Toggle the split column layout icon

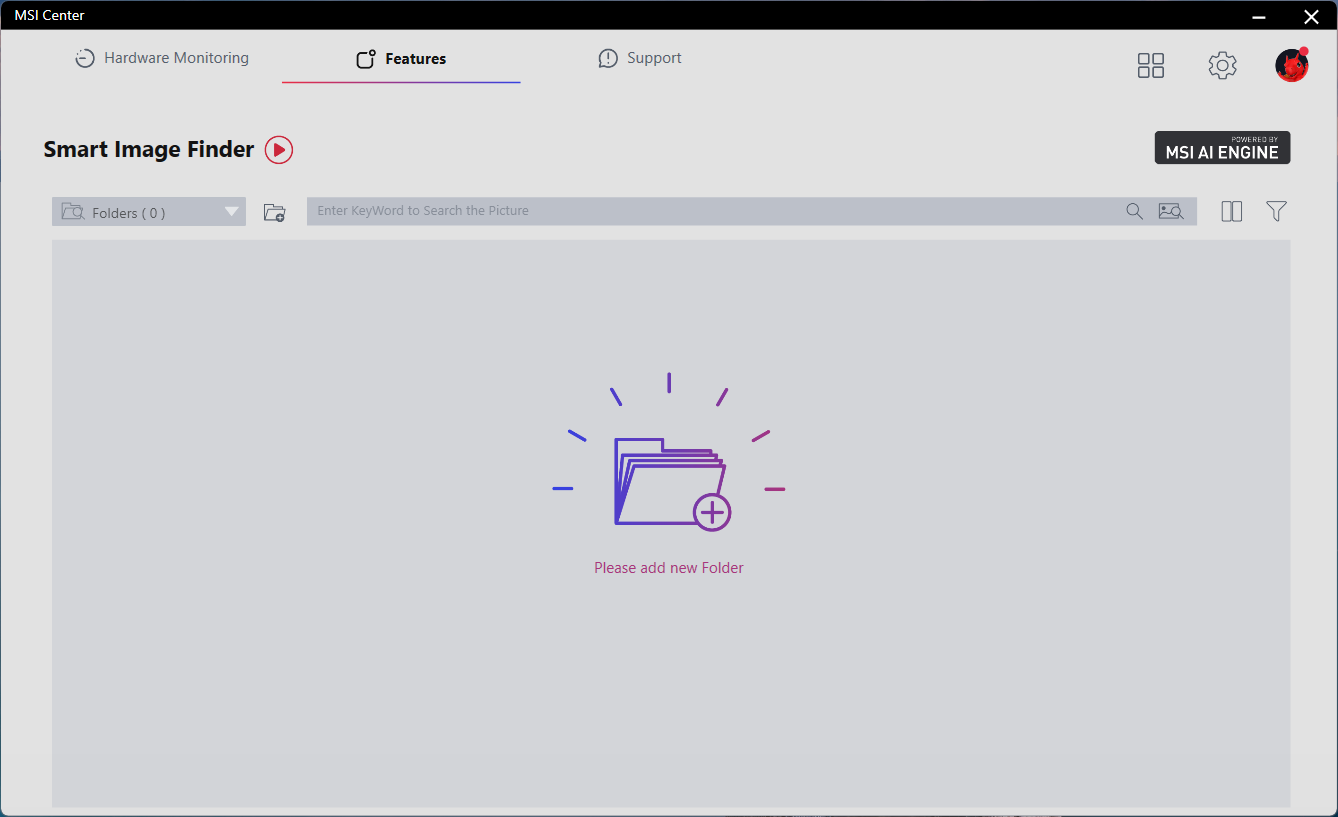click(x=1231, y=211)
